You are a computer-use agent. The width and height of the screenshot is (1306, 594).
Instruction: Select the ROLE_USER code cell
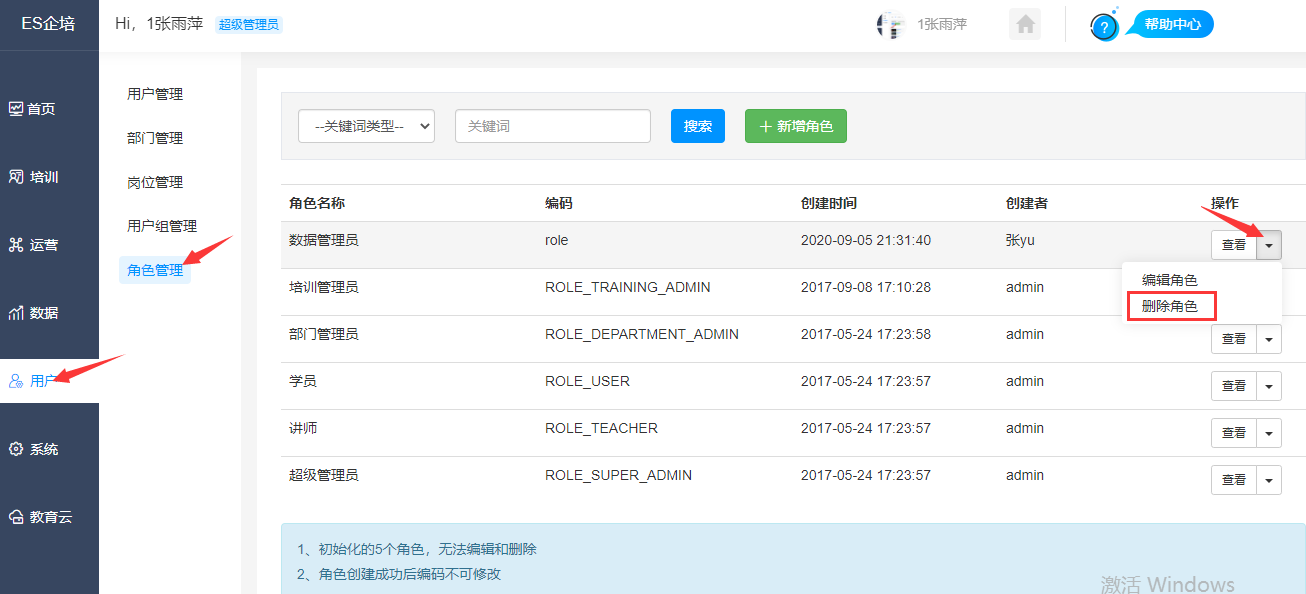[x=588, y=381]
